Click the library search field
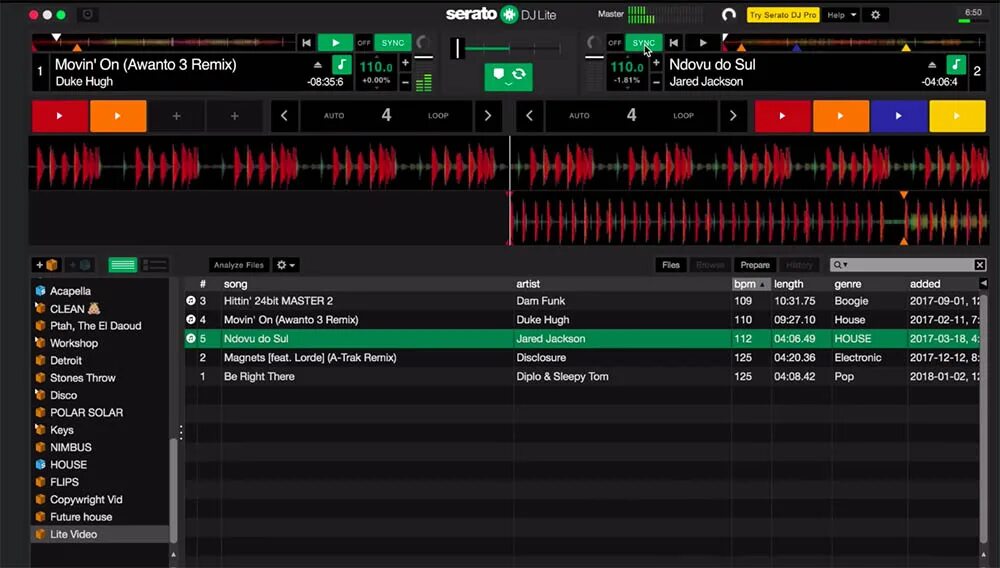The image size is (1000, 568). click(x=902, y=265)
